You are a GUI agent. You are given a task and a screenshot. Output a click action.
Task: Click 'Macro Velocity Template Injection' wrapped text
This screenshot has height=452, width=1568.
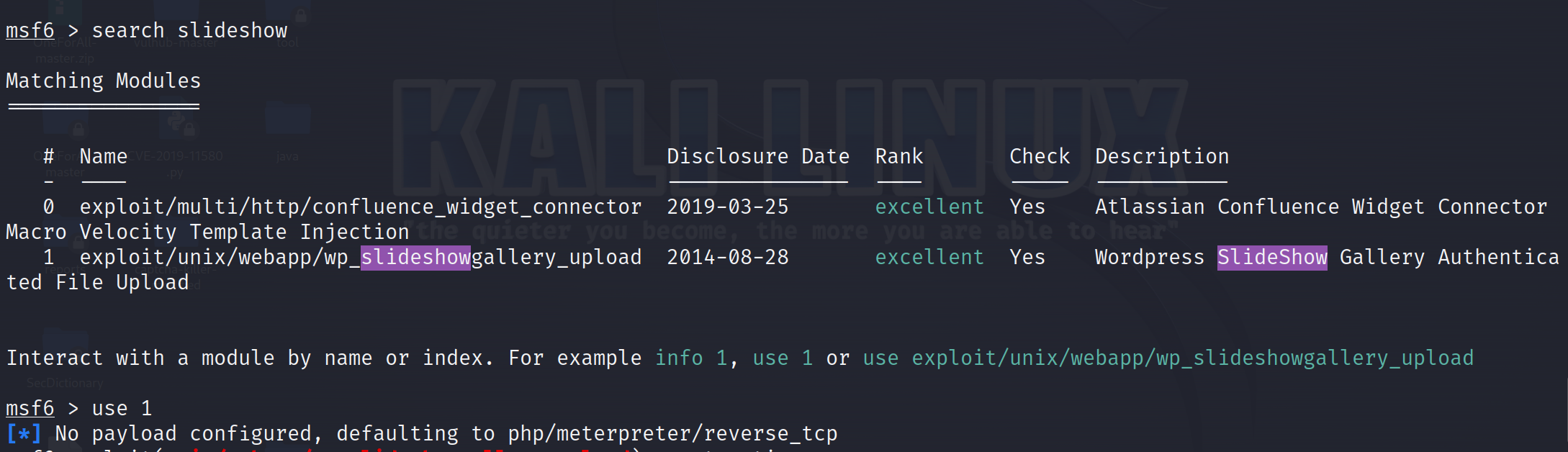pos(207,232)
